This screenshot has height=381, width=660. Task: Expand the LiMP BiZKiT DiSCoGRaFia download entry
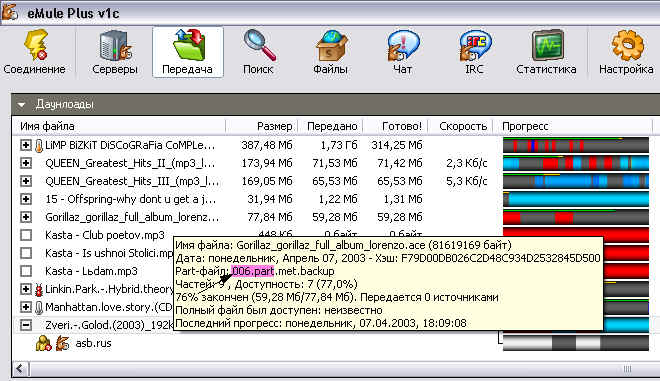pos(26,145)
